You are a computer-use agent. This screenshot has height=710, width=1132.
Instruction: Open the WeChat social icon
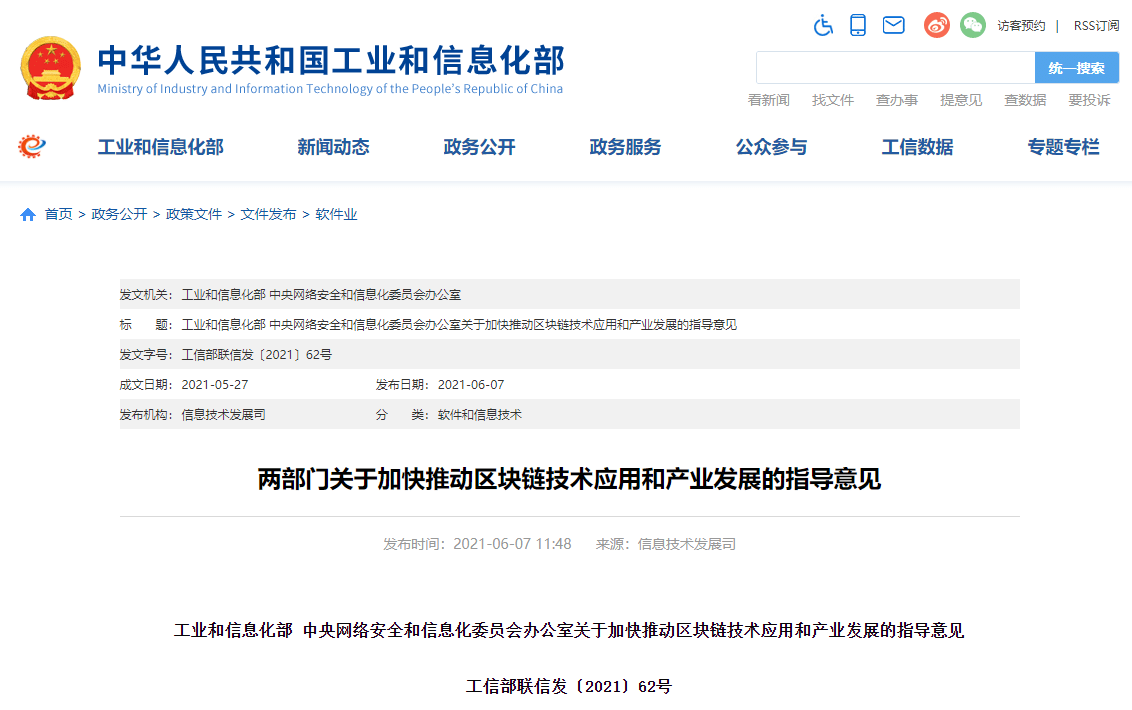(972, 25)
